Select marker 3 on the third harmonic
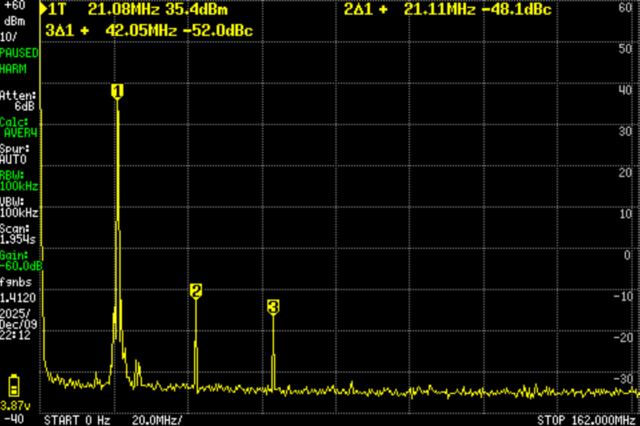This screenshot has width=640, height=426. 273,307
